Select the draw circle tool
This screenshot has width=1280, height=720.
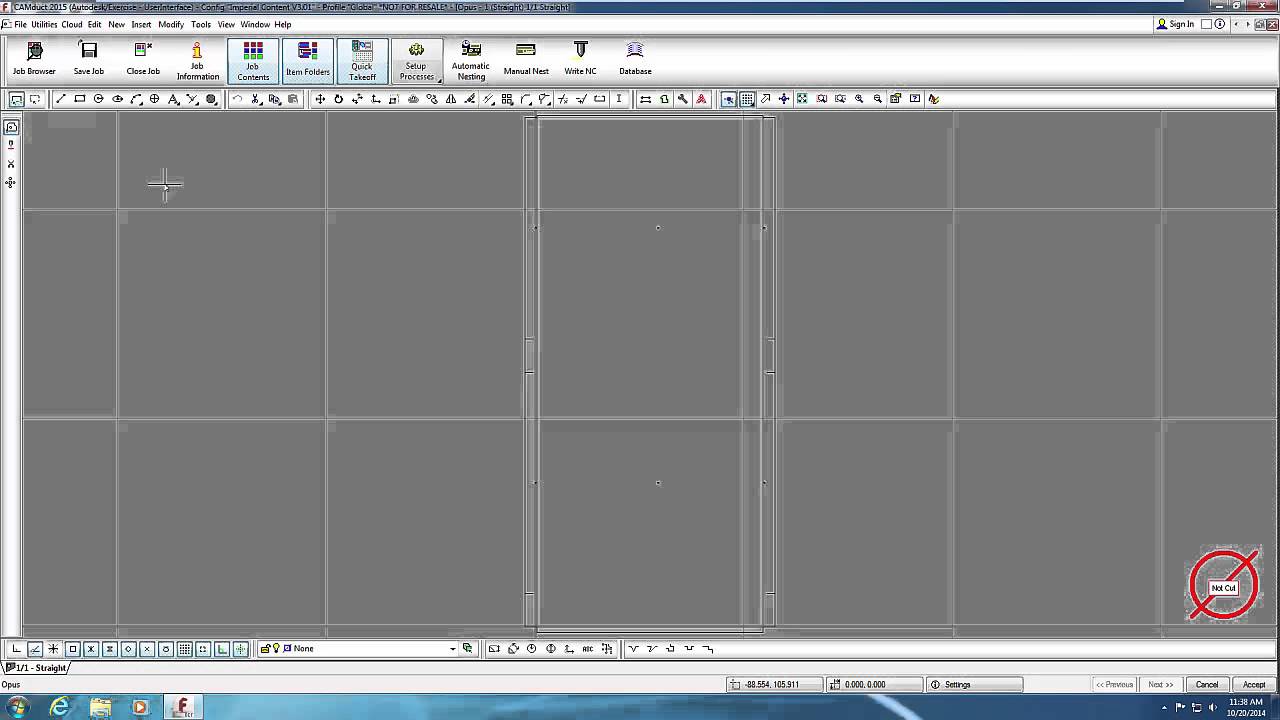(99, 99)
